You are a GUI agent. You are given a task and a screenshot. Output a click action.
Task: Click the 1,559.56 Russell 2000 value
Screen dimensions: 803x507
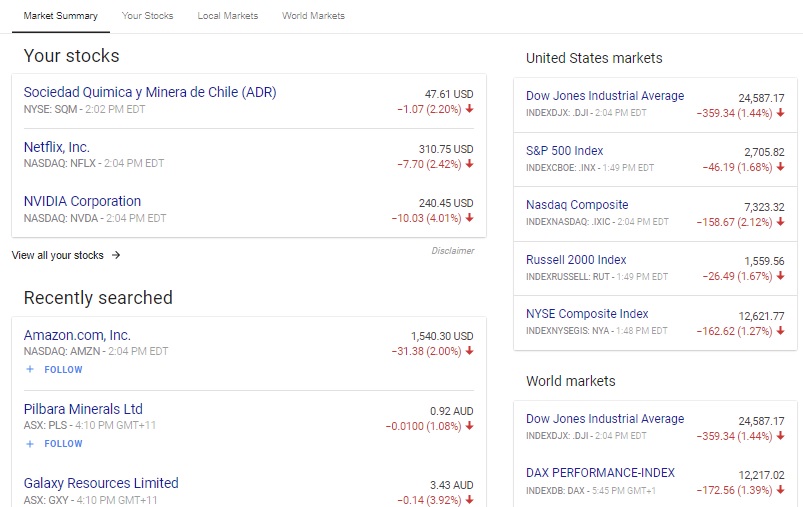click(764, 261)
